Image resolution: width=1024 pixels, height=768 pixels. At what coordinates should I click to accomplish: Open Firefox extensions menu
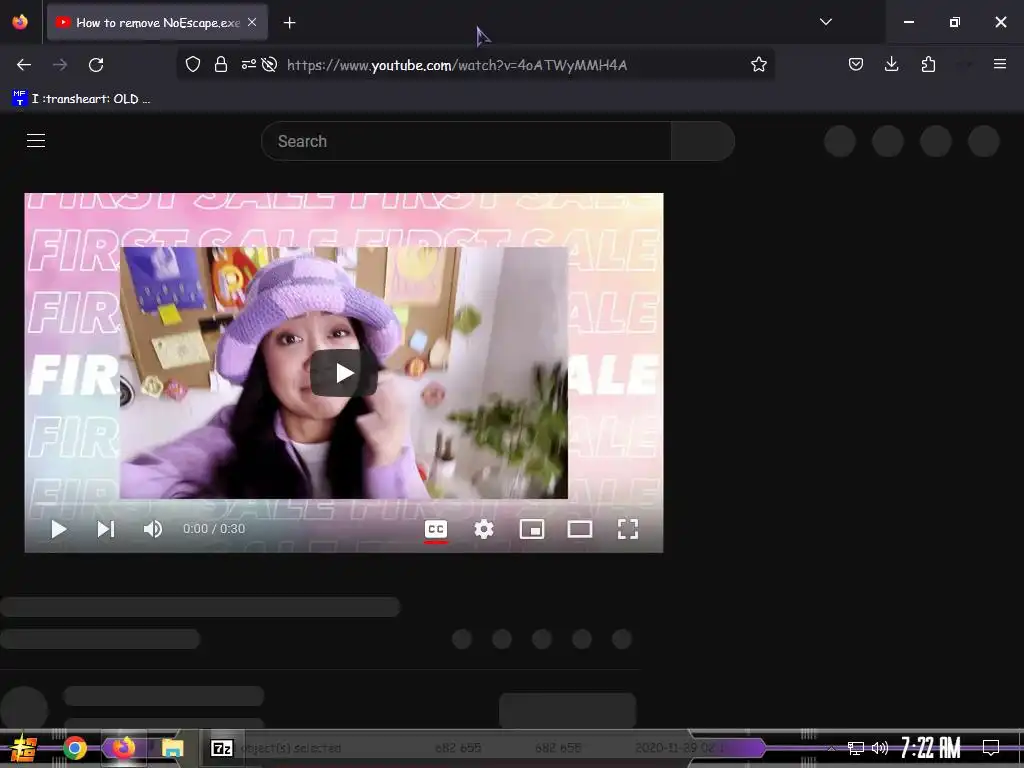[928, 64]
